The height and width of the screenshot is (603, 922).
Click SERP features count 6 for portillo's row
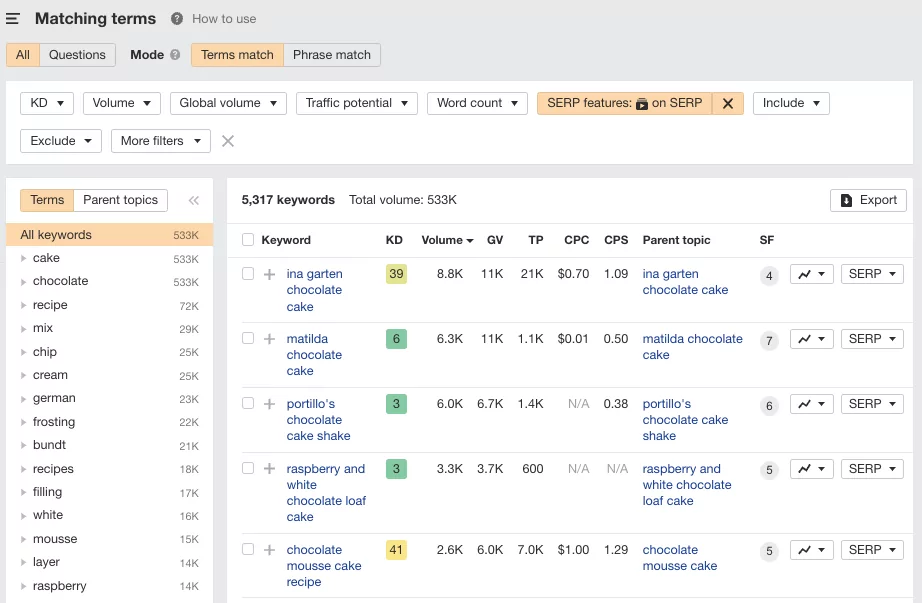tap(769, 406)
